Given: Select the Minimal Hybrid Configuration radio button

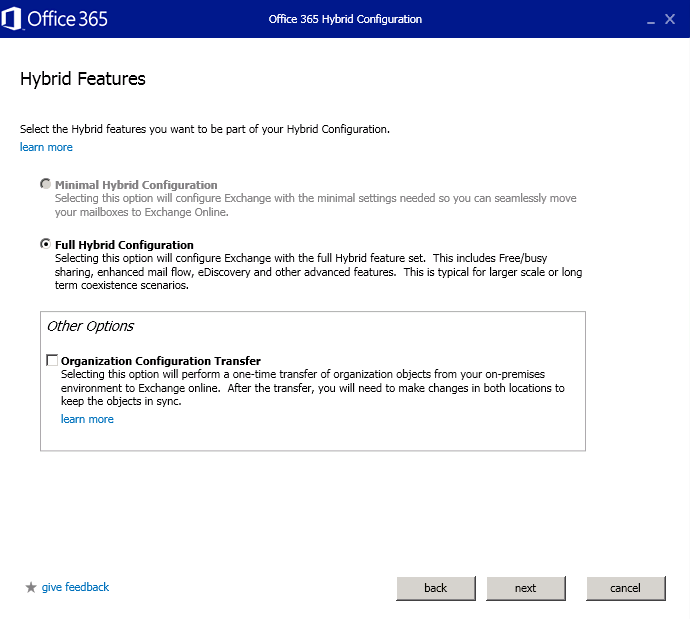Looking at the screenshot, I should click(45, 183).
